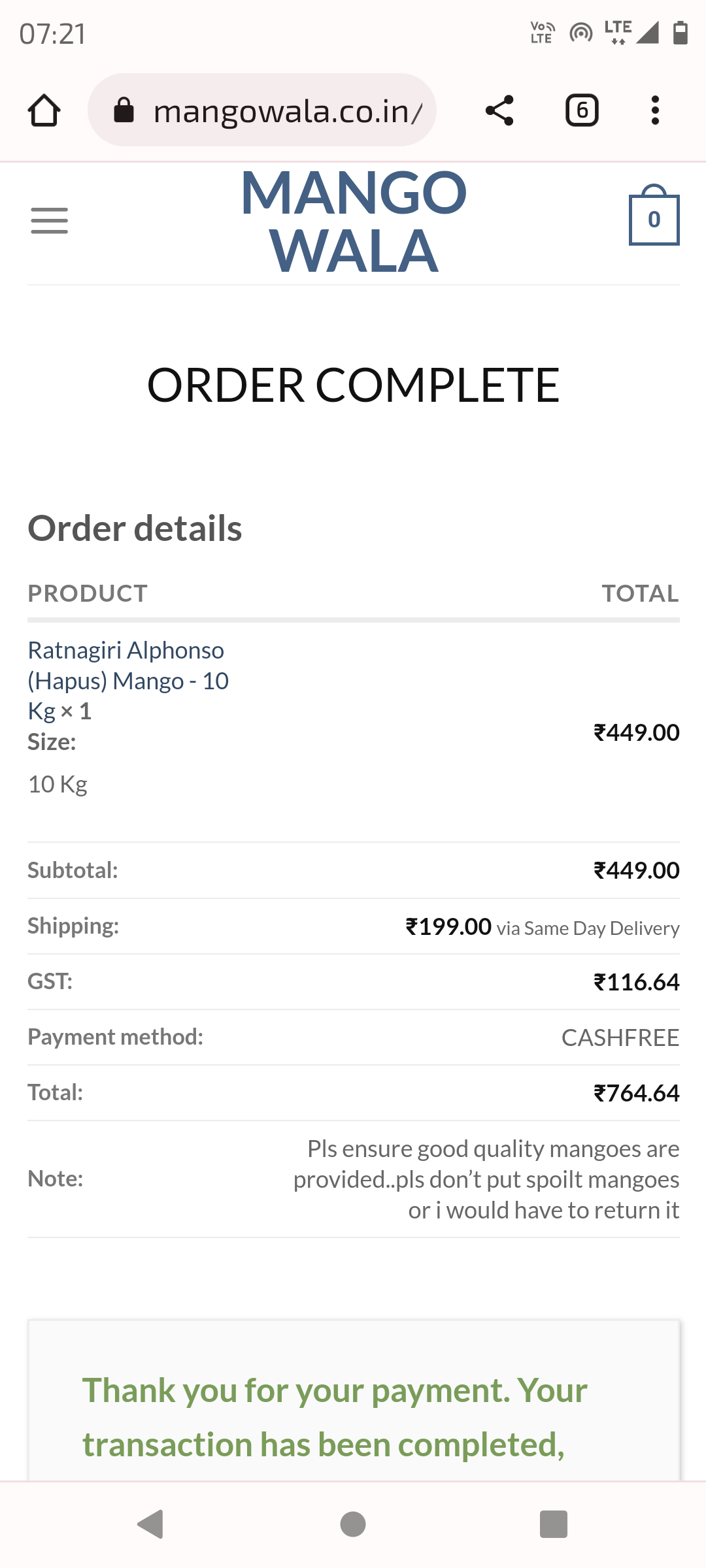Viewport: 706px width, 1568px height.
Task: Open the hamburger navigation menu
Action: point(50,221)
